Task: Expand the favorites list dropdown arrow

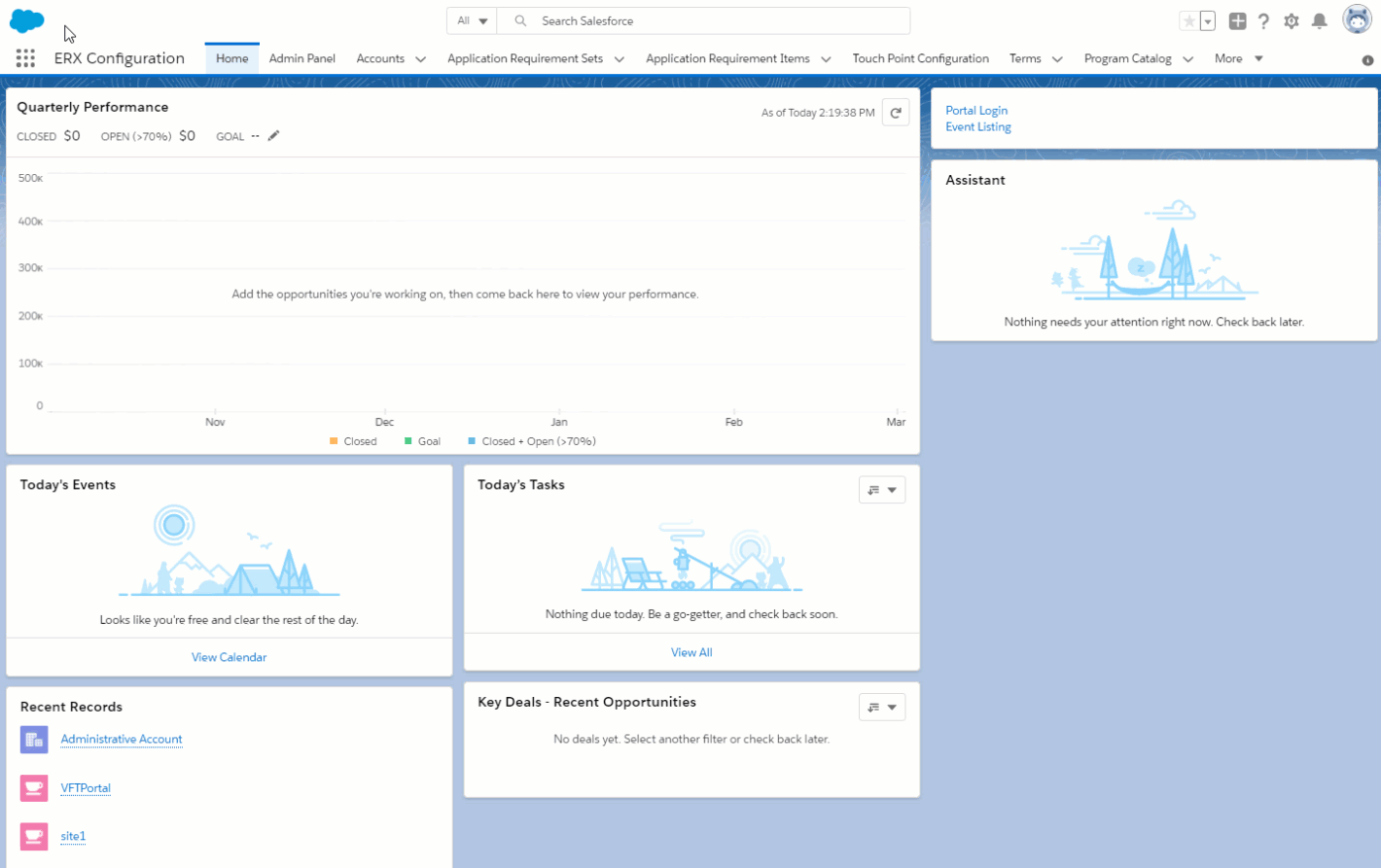Action: click(x=1208, y=21)
